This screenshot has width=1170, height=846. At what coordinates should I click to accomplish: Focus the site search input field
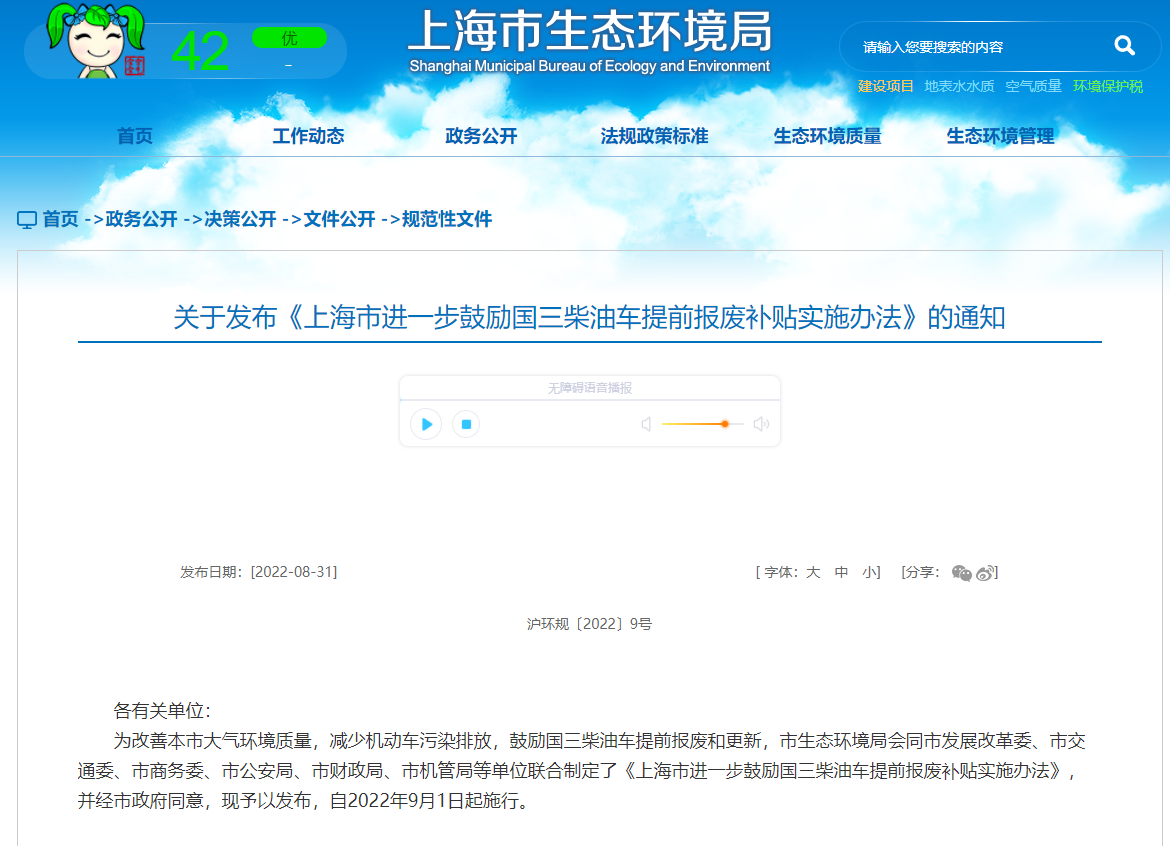tap(970, 47)
